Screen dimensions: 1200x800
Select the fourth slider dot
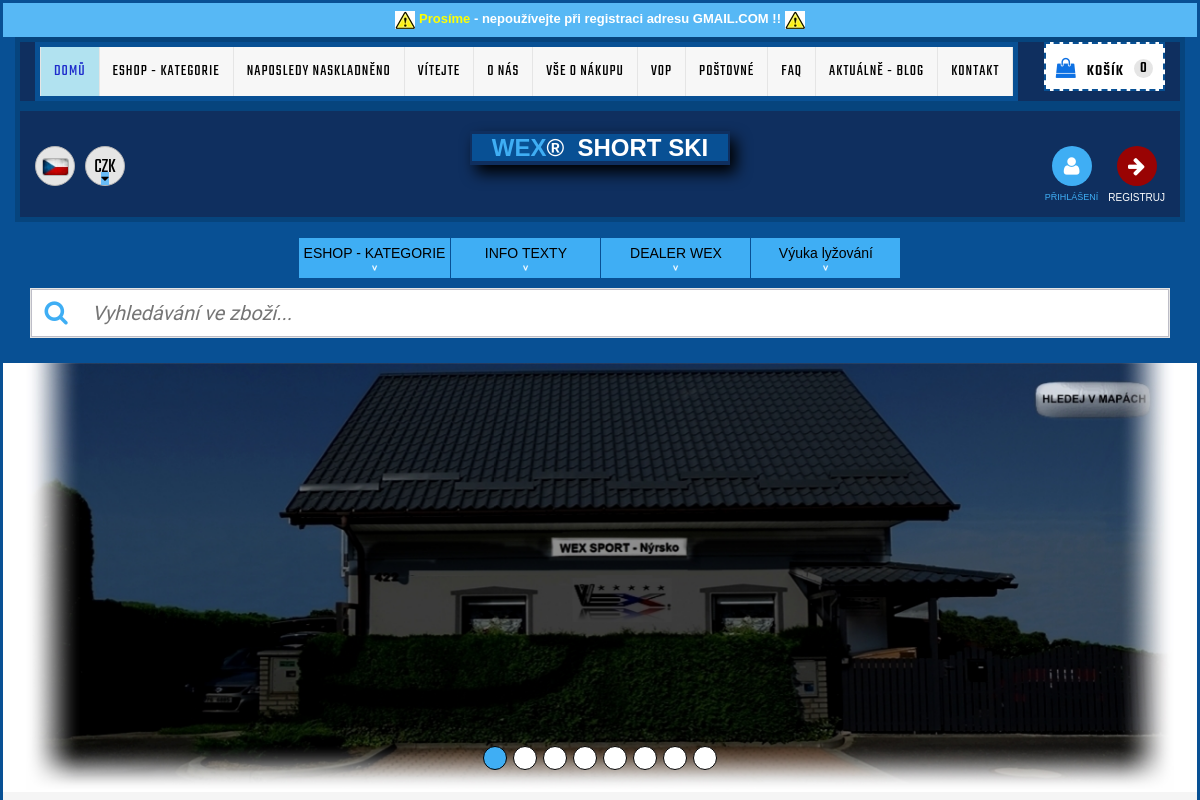click(x=585, y=758)
